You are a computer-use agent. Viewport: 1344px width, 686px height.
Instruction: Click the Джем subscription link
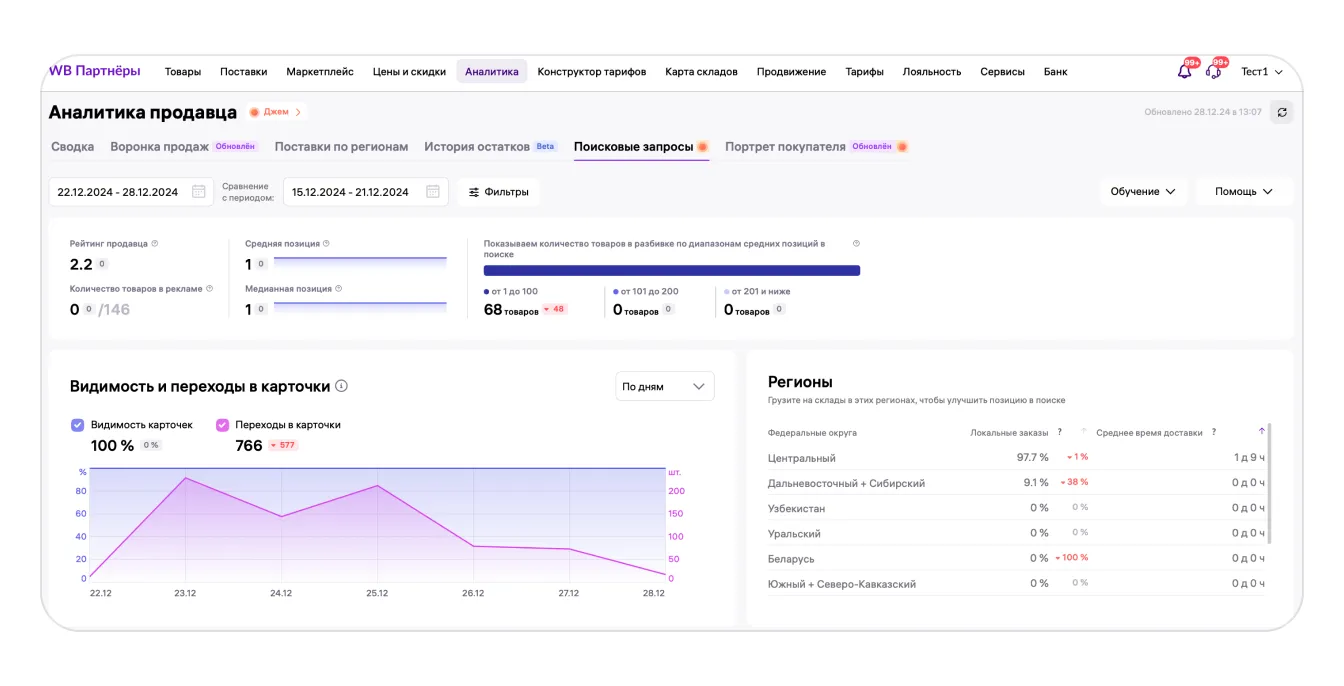275,112
